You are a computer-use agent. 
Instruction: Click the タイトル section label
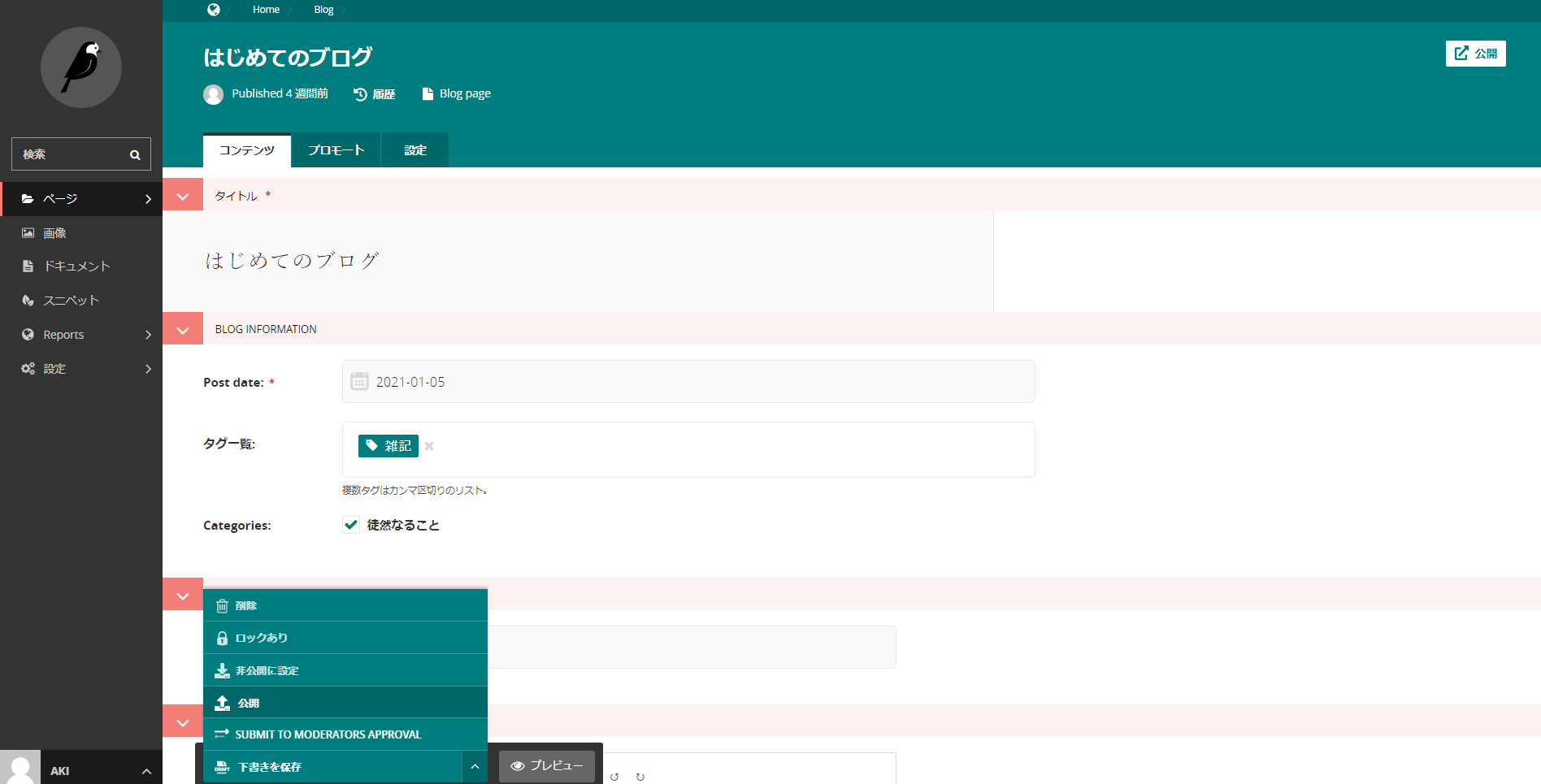[x=236, y=196]
